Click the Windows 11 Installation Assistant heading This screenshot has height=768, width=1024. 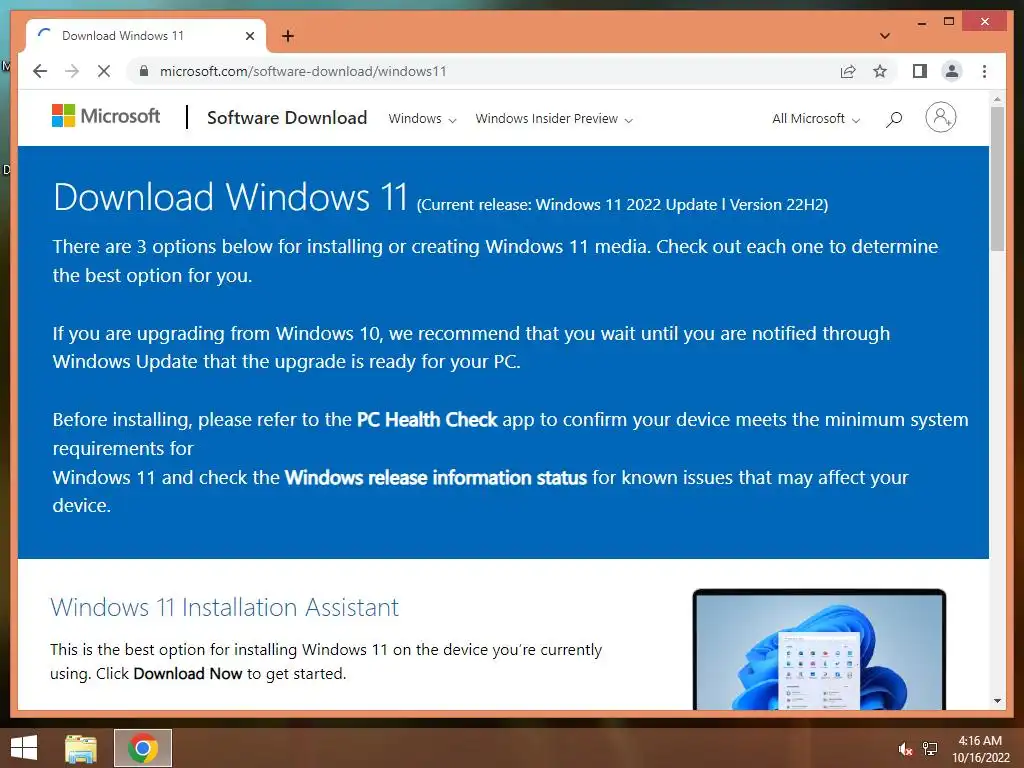coord(224,607)
